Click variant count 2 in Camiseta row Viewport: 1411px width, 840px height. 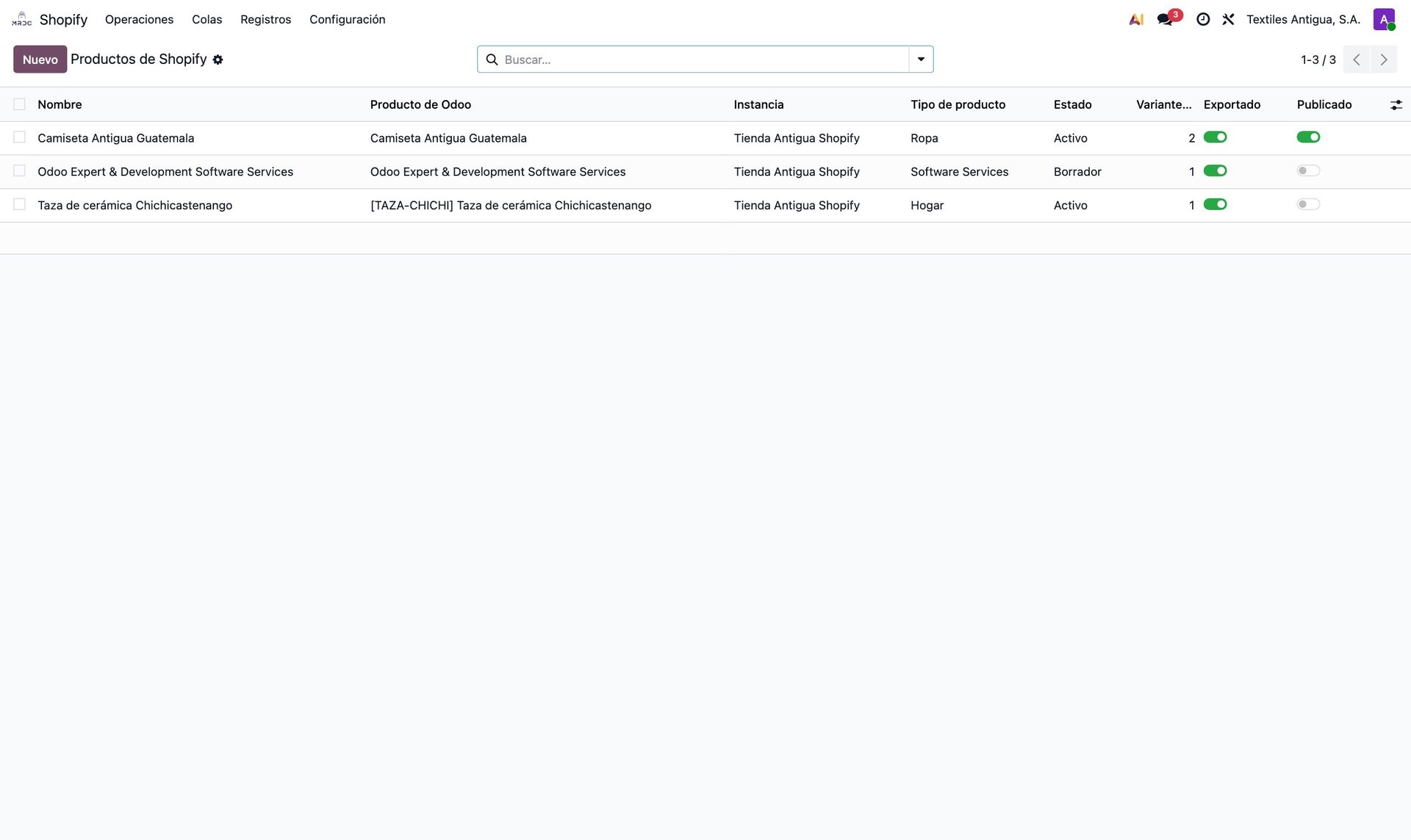point(1191,138)
